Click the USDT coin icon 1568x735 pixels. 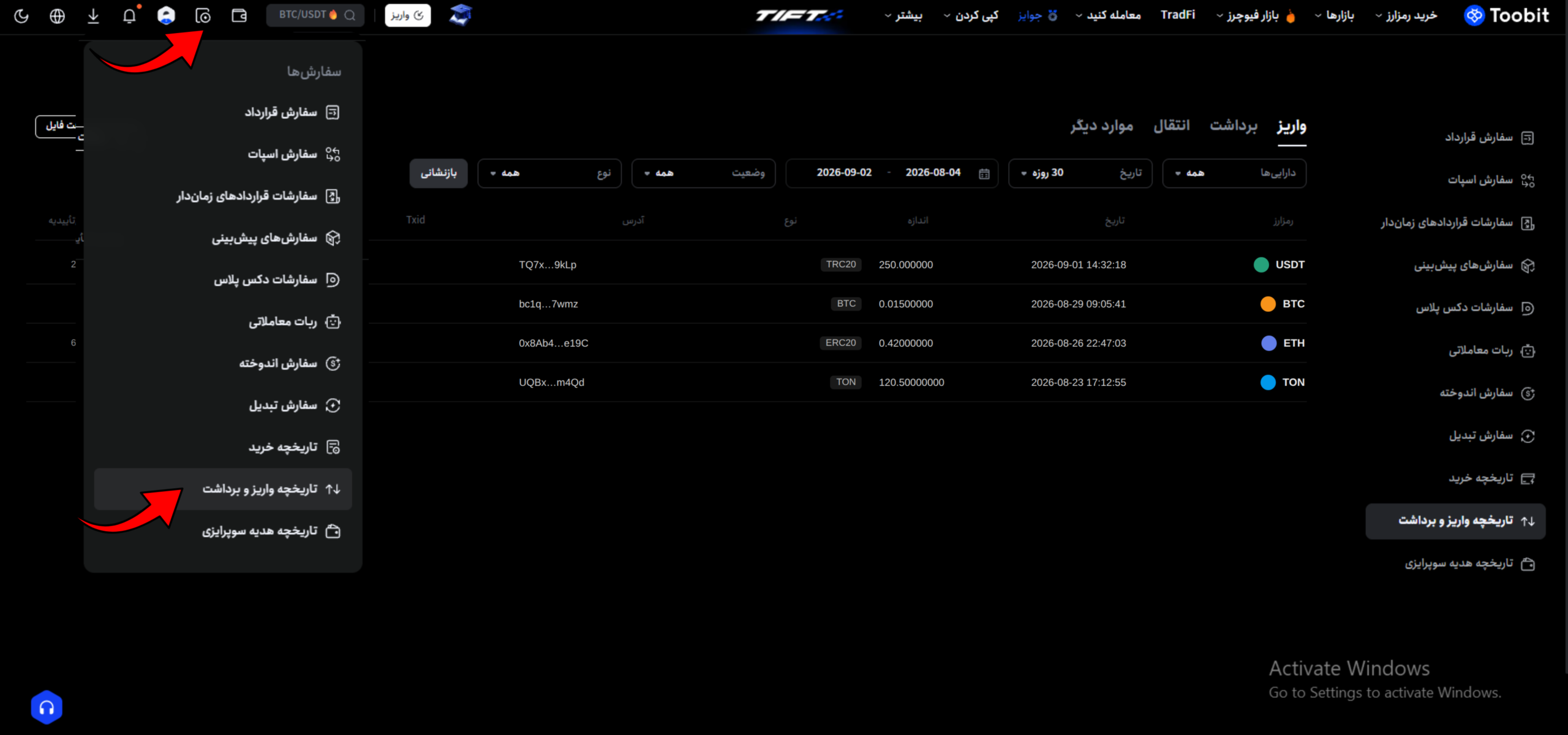click(x=1261, y=265)
